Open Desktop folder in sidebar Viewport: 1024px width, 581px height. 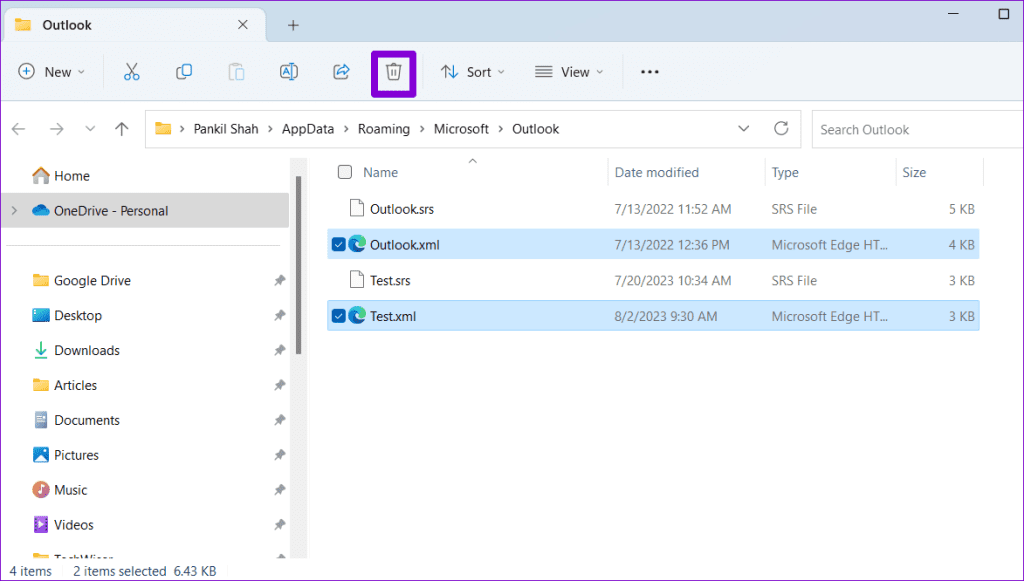click(67, 315)
